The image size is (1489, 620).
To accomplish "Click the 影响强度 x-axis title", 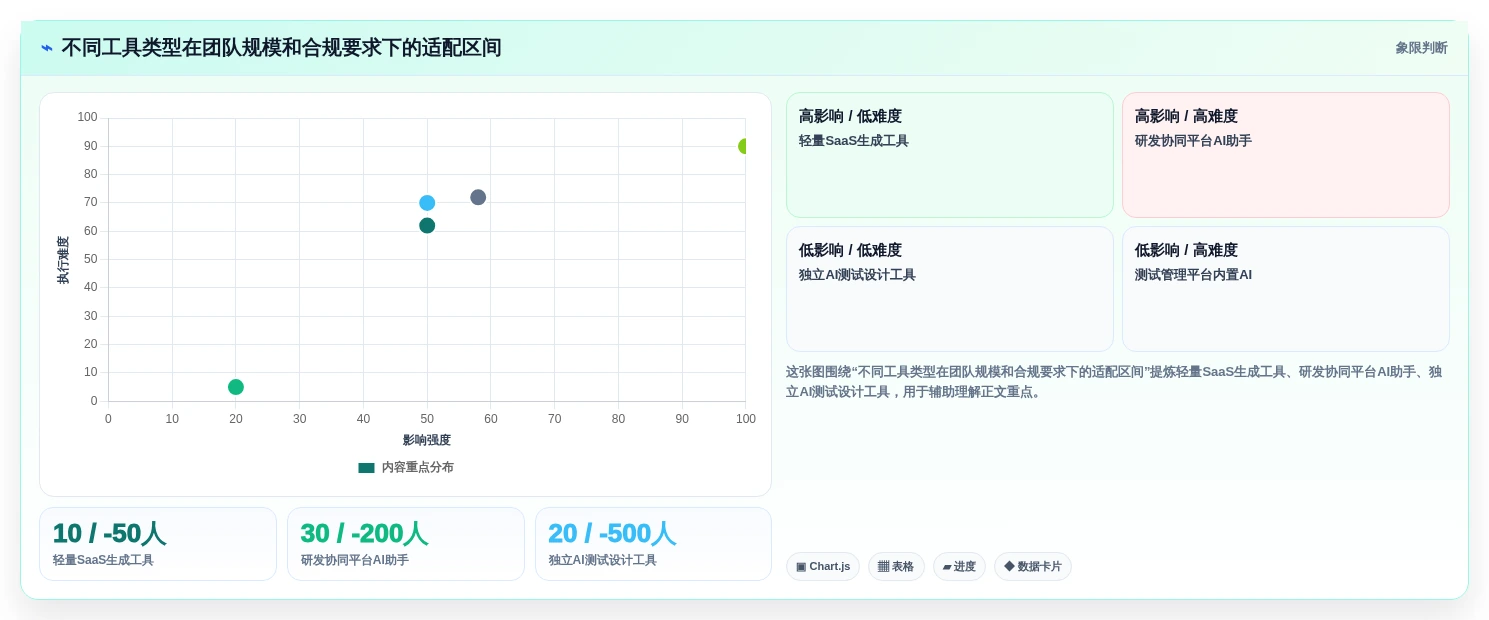I will pyautogui.click(x=427, y=440).
